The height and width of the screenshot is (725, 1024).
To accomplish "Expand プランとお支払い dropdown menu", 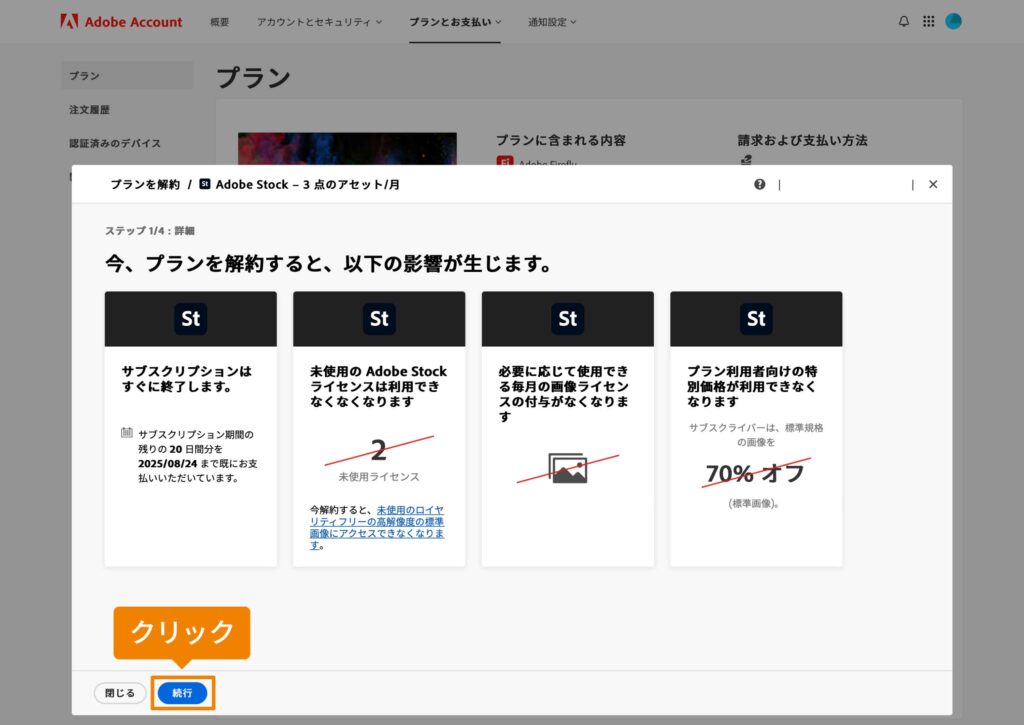I will (x=455, y=22).
